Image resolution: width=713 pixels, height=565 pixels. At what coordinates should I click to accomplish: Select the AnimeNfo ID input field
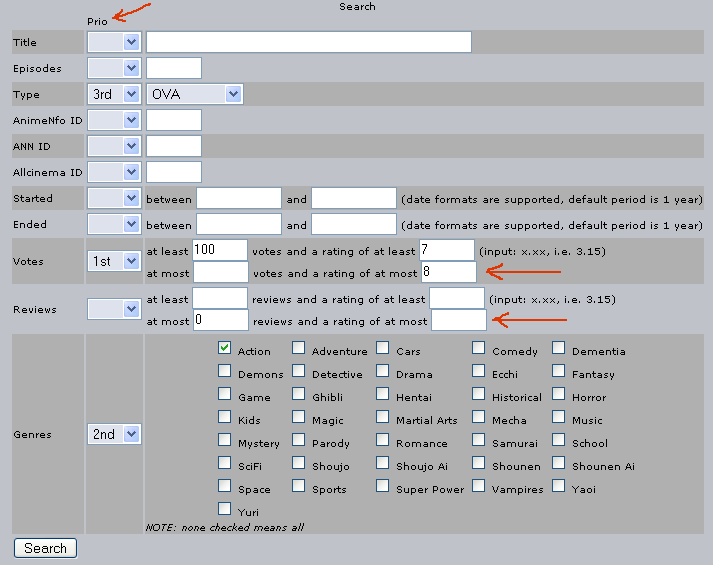point(174,120)
